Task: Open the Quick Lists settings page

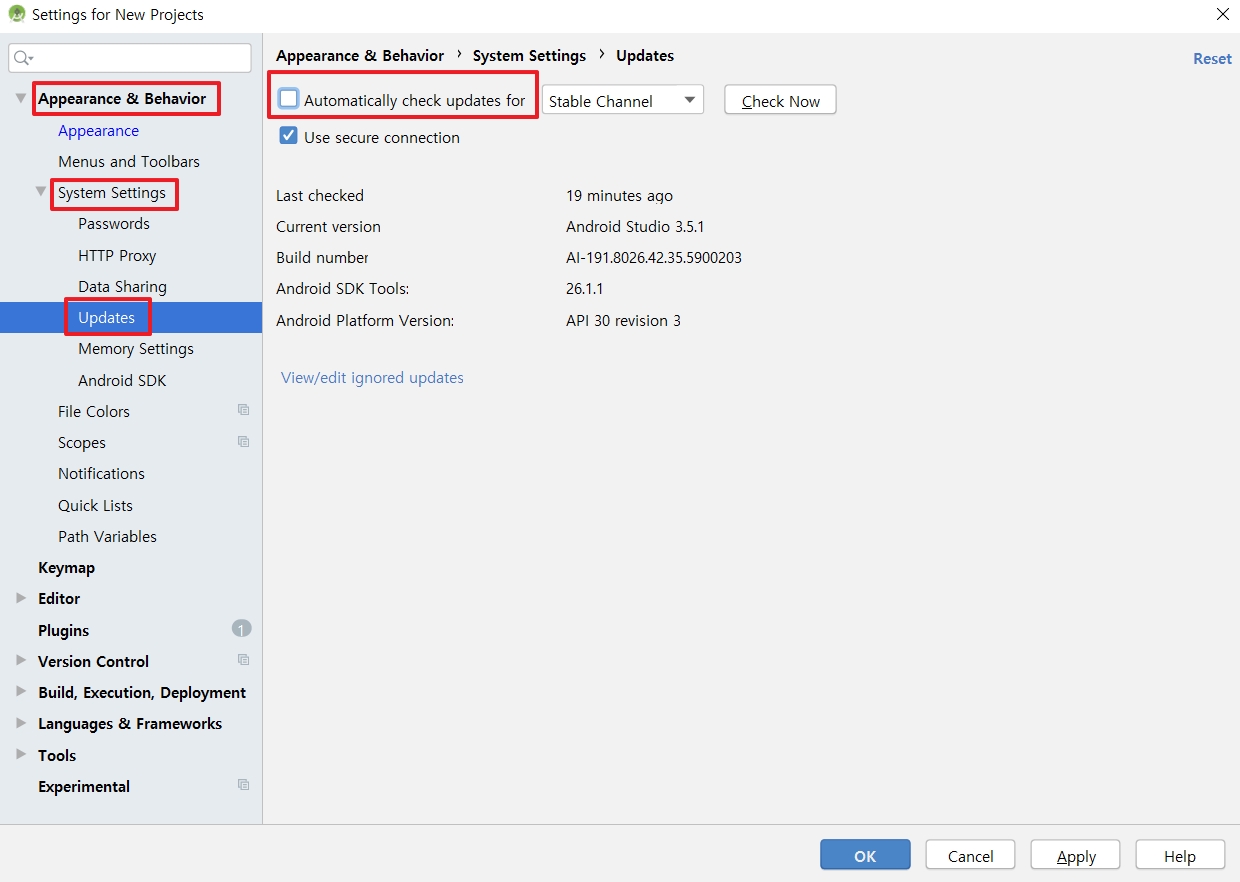Action: pyautogui.click(x=95, y=505)
